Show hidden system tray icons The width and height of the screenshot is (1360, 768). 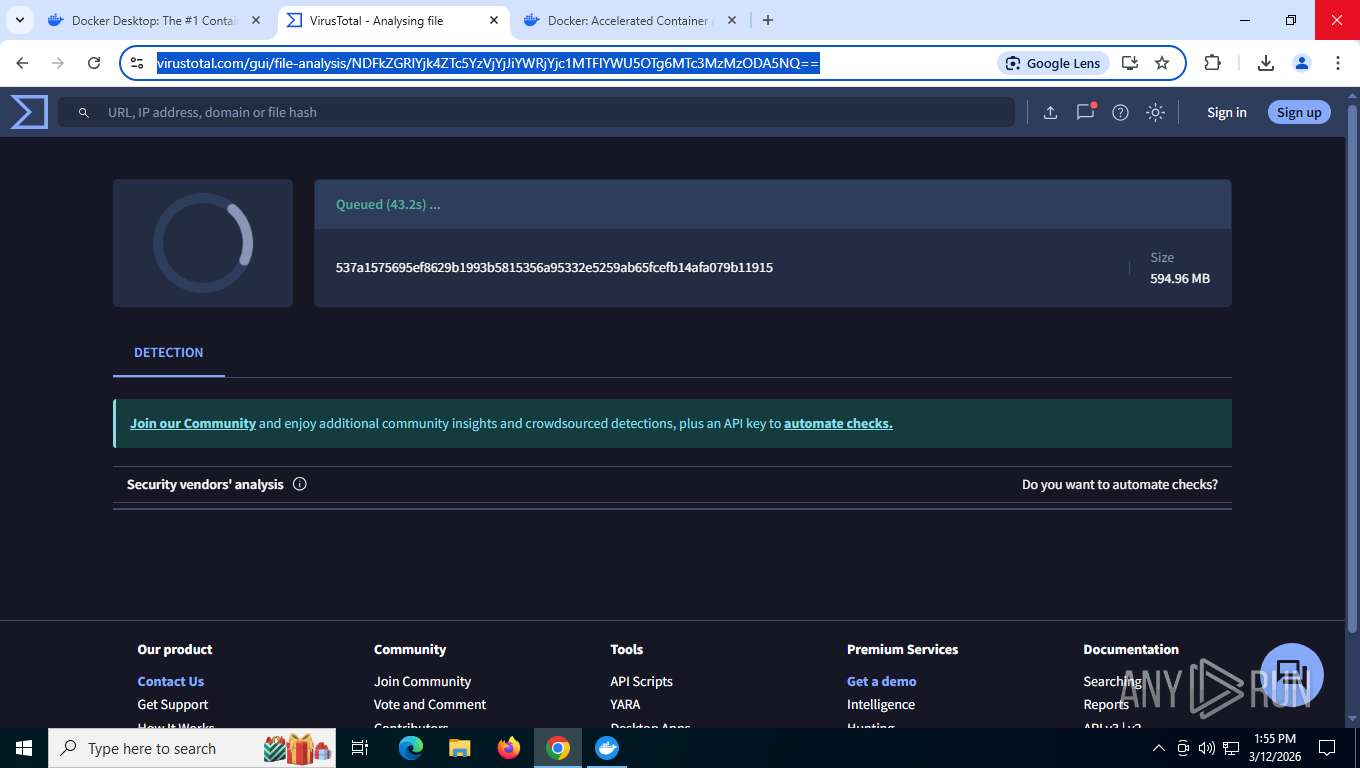click(x=1159, y=748)
